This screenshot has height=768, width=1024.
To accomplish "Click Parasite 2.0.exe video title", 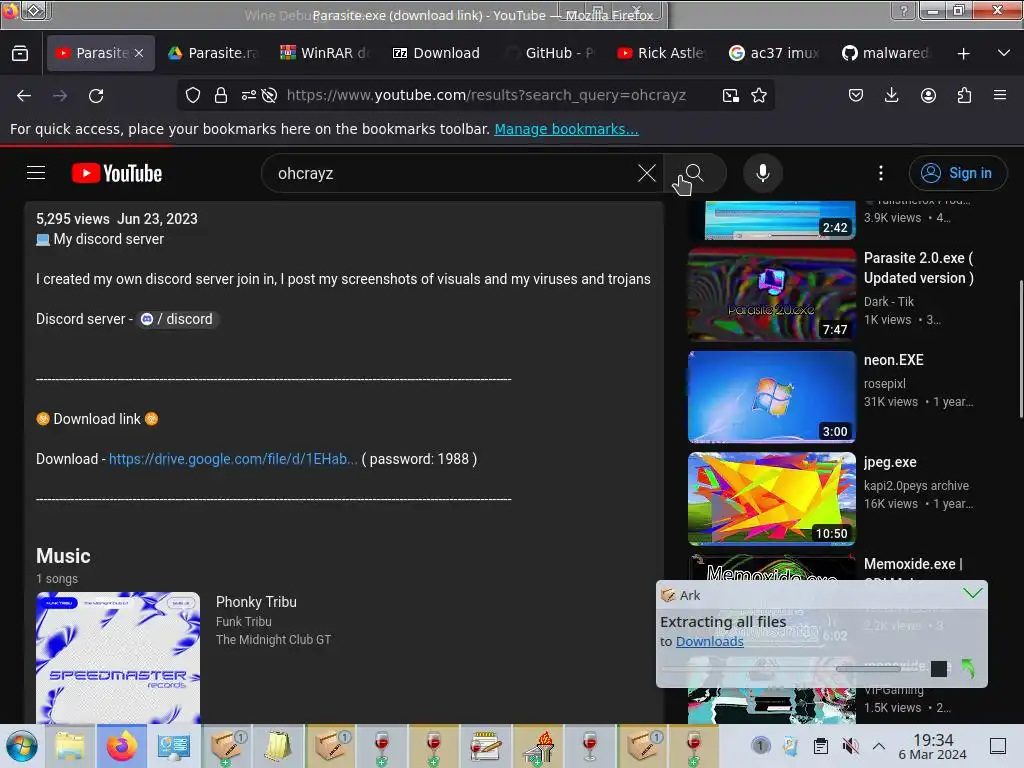I will 918,268.
